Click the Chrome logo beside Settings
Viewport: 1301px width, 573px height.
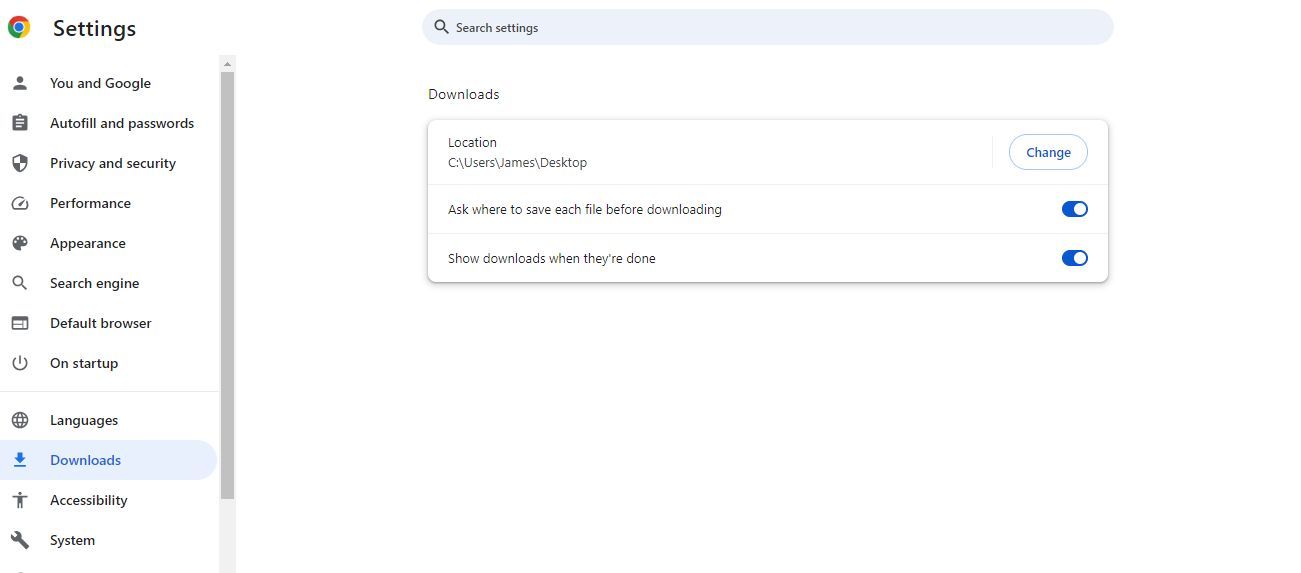point(19,28)
